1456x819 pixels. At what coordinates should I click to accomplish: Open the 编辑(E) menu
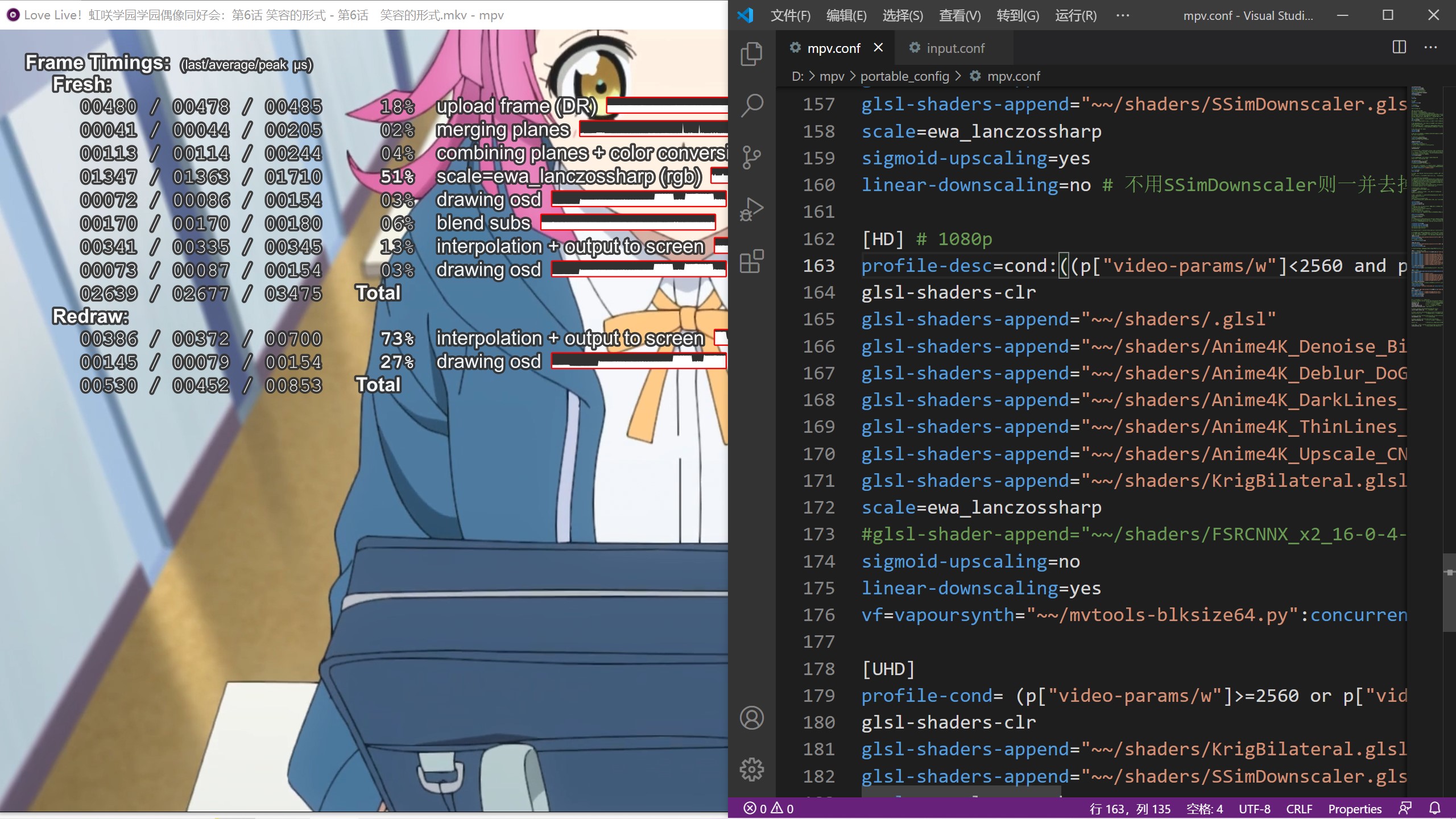pos(846,15)
